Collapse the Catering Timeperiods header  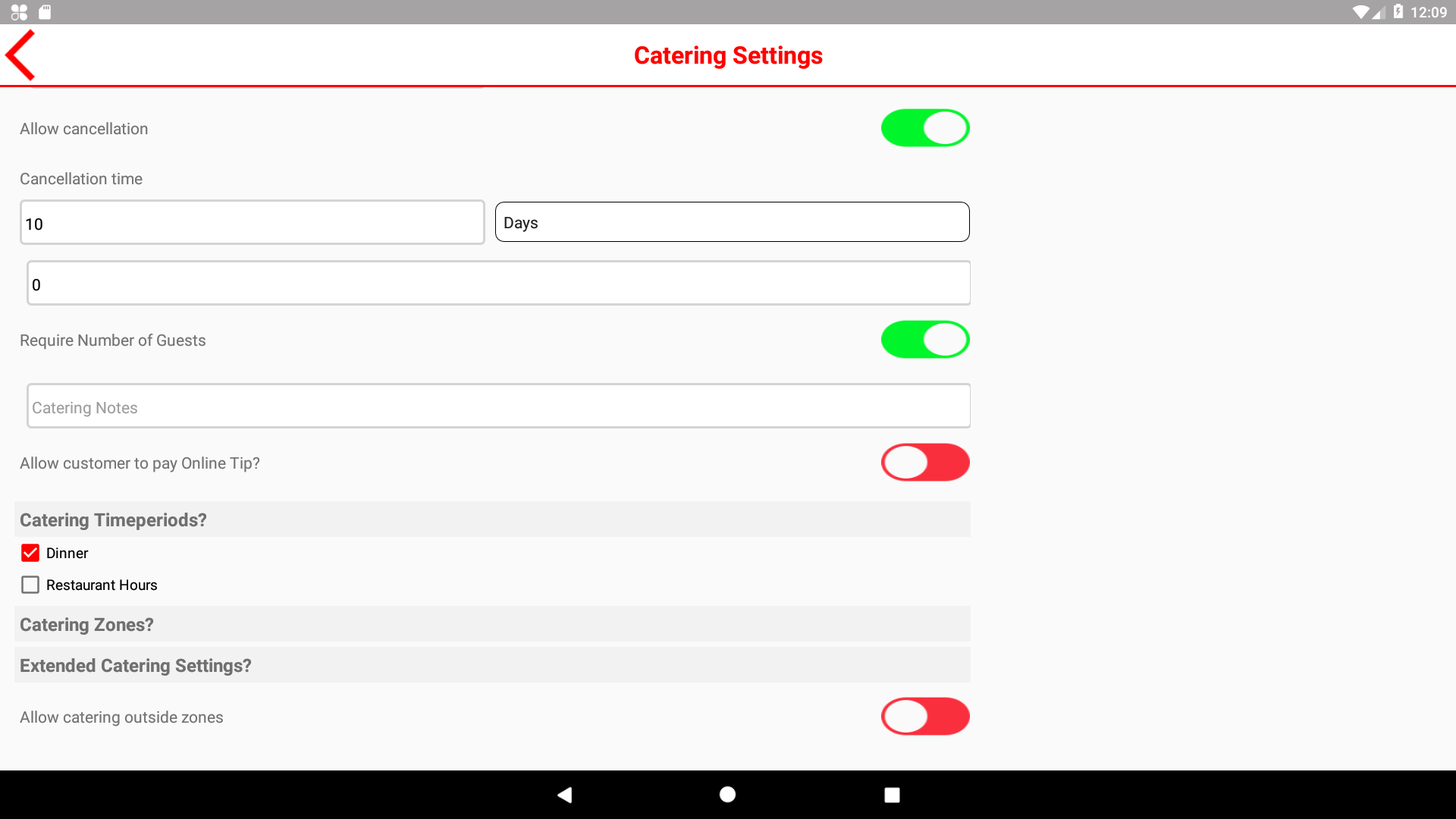click(x=491, y=520)
